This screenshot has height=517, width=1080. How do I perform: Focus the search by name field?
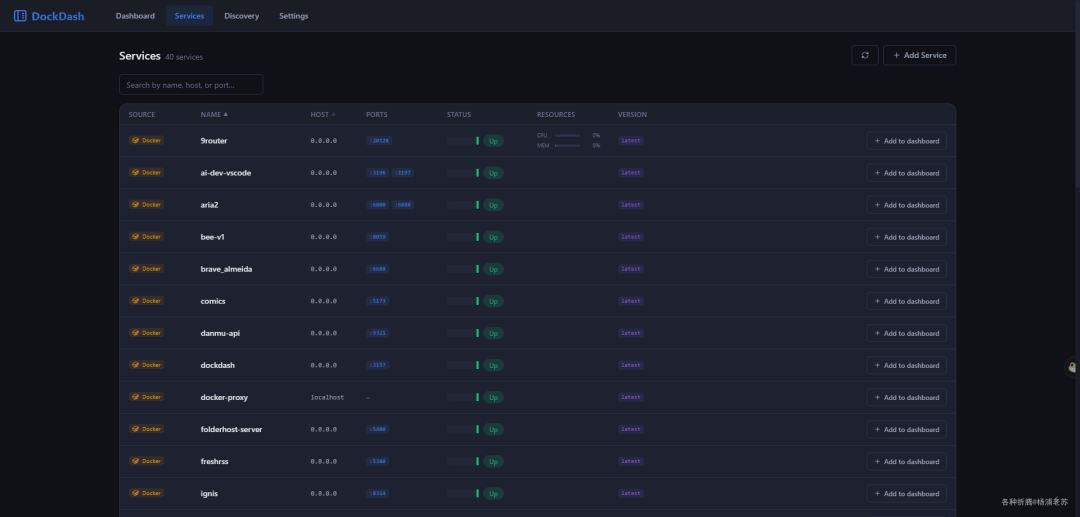tap(191, 85)
